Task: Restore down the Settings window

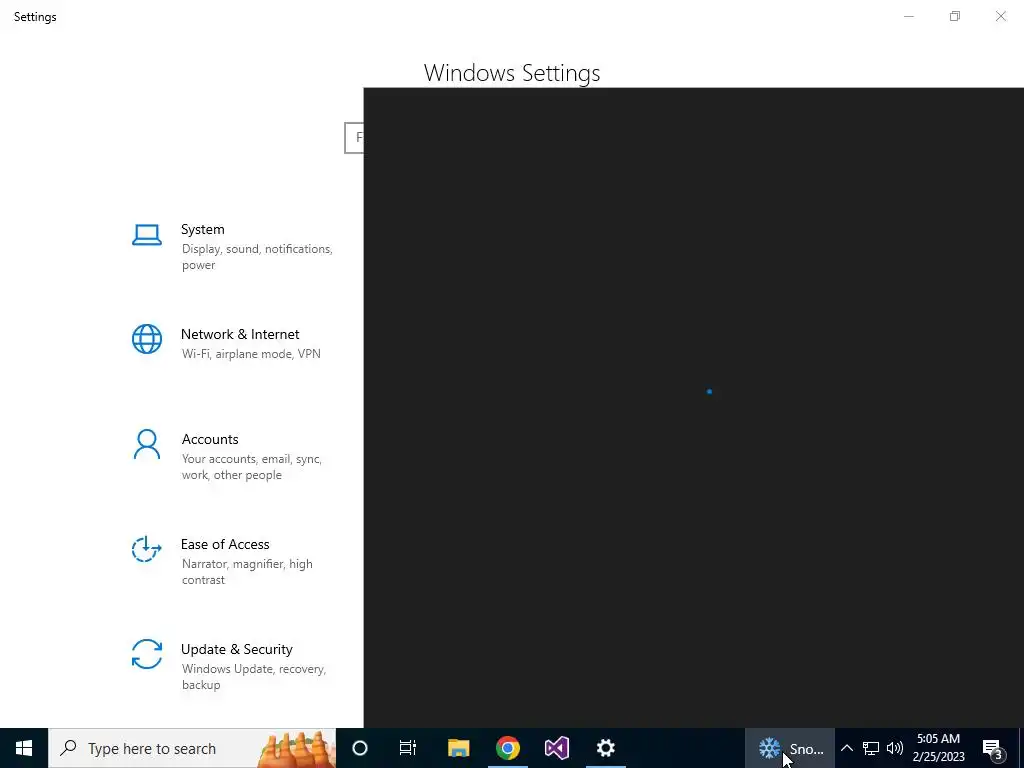Action: click(x=955, y=16)
